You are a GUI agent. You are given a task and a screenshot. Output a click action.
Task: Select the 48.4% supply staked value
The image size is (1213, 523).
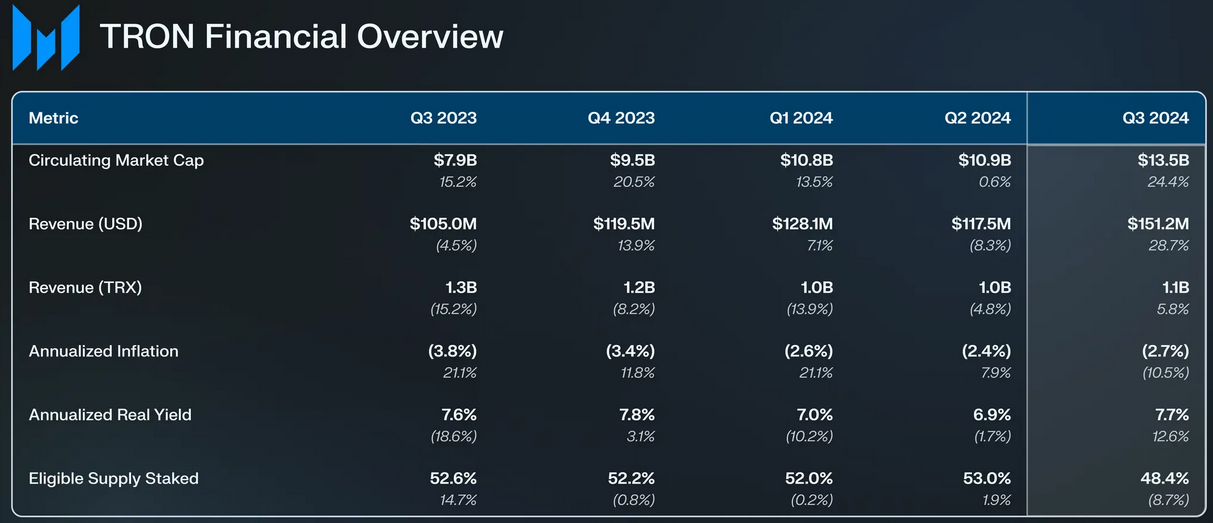1164,479
